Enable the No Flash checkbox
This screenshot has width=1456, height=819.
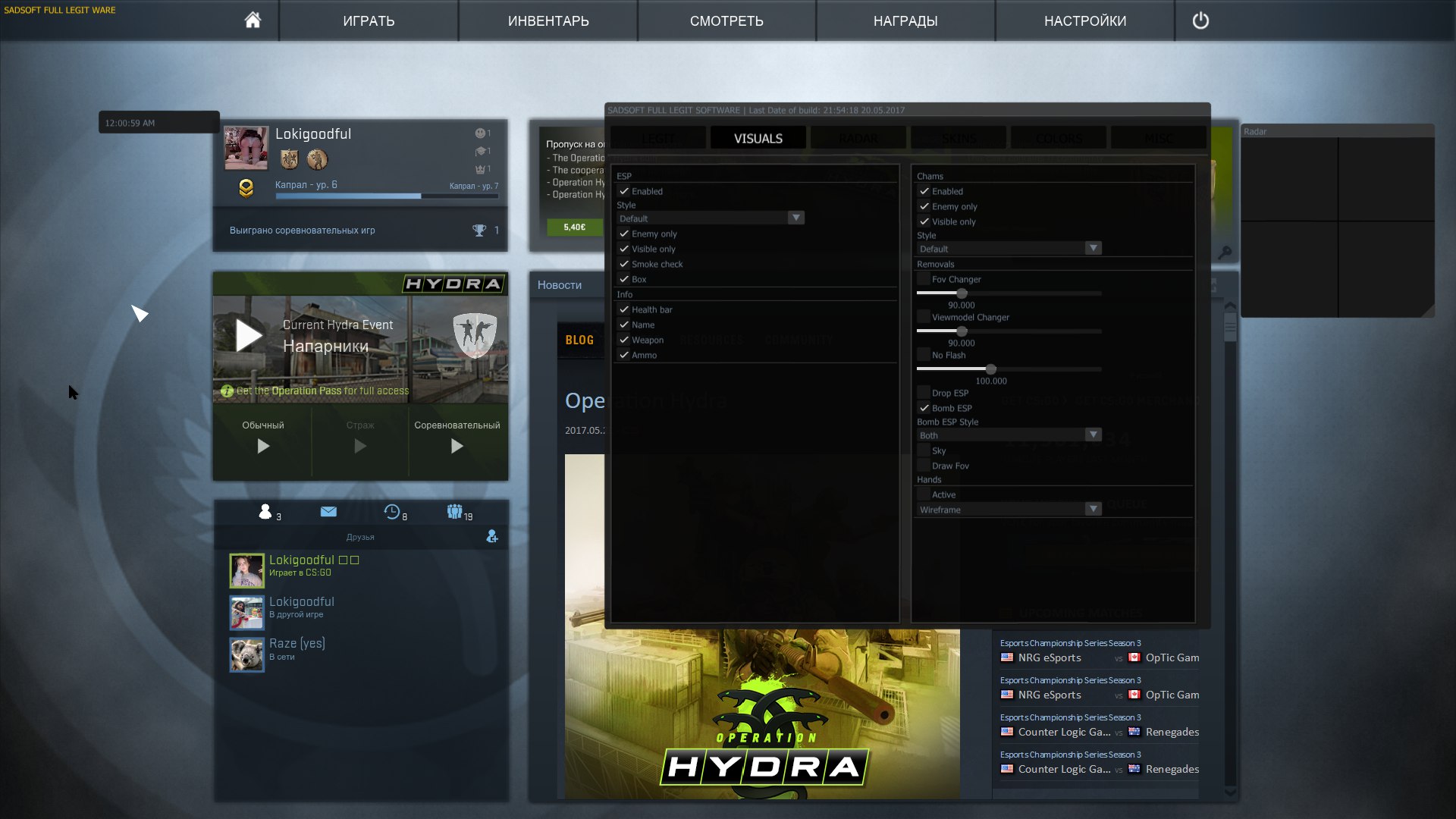click(924, 355)
